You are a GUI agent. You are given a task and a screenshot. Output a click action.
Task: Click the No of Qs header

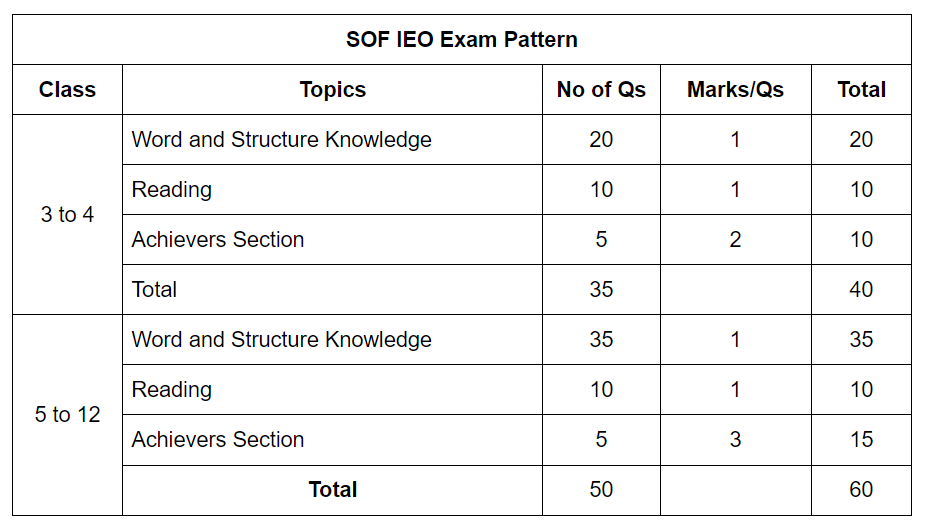pyautogui.click(x=601, y=90)
